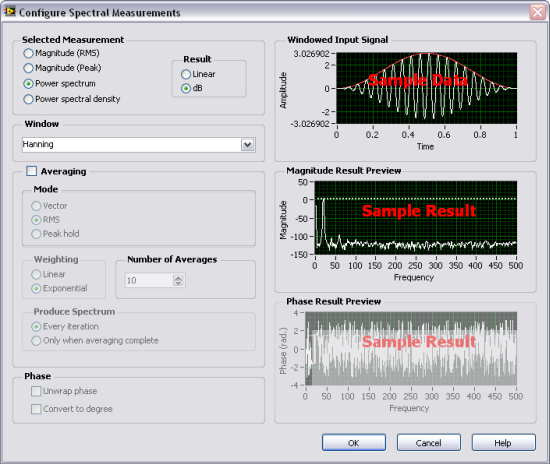Viewport: 550px width, 464px height.
Task: Select the dB result option
Action: (192, 88)
